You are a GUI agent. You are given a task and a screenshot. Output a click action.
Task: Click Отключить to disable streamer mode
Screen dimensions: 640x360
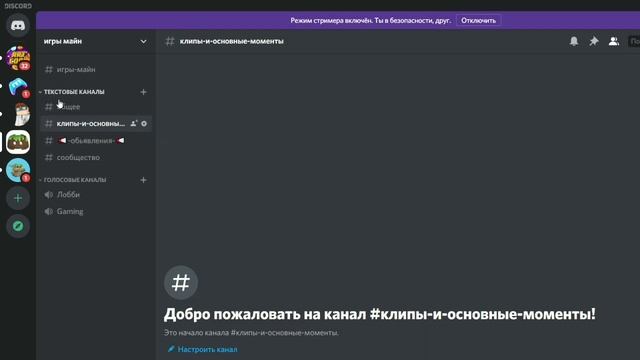pyautogui.click(x=478, y=20)
